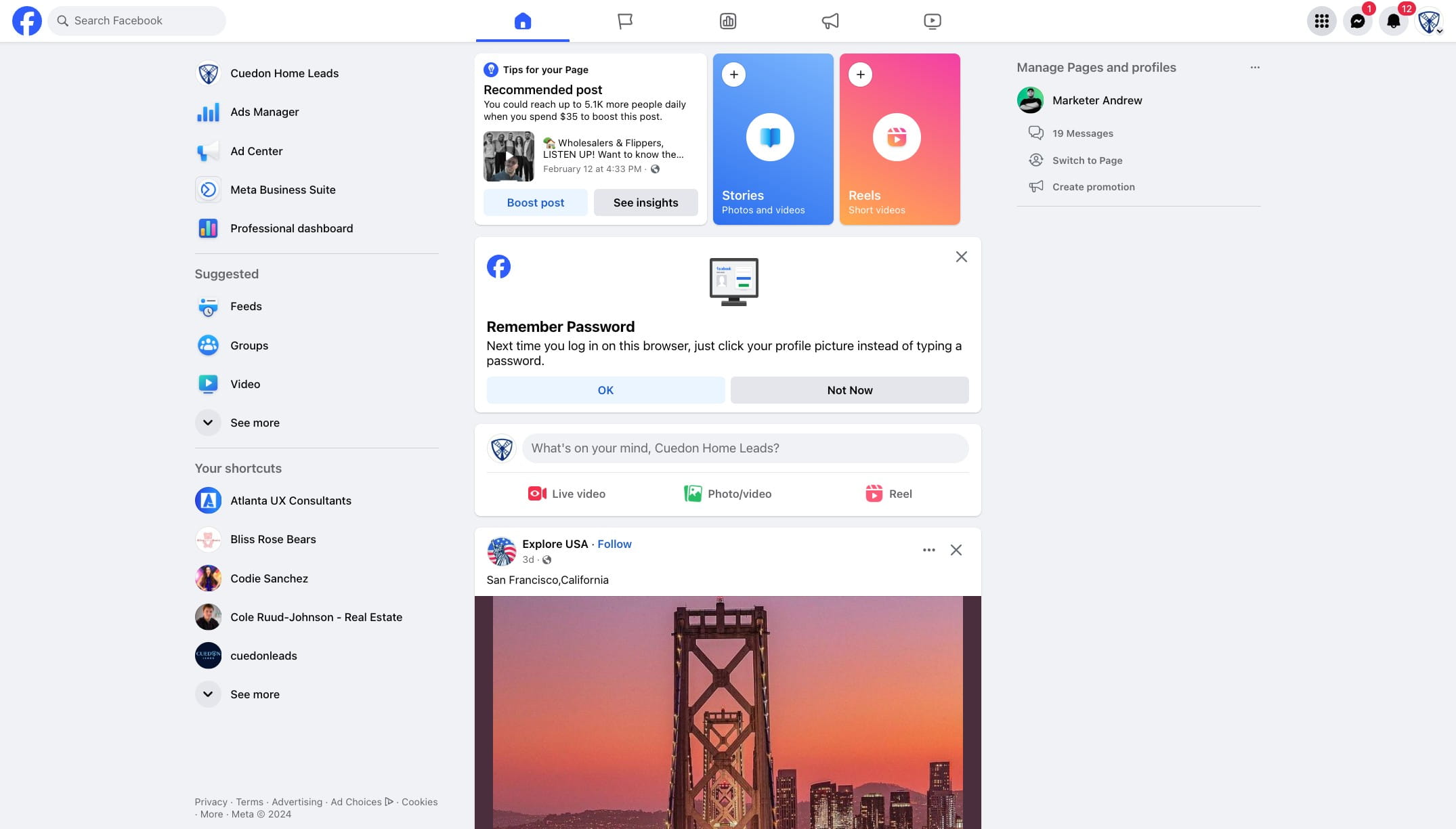Open Manage Pages and profiles options
The image size is (1456, 829).
(1254, 68)
